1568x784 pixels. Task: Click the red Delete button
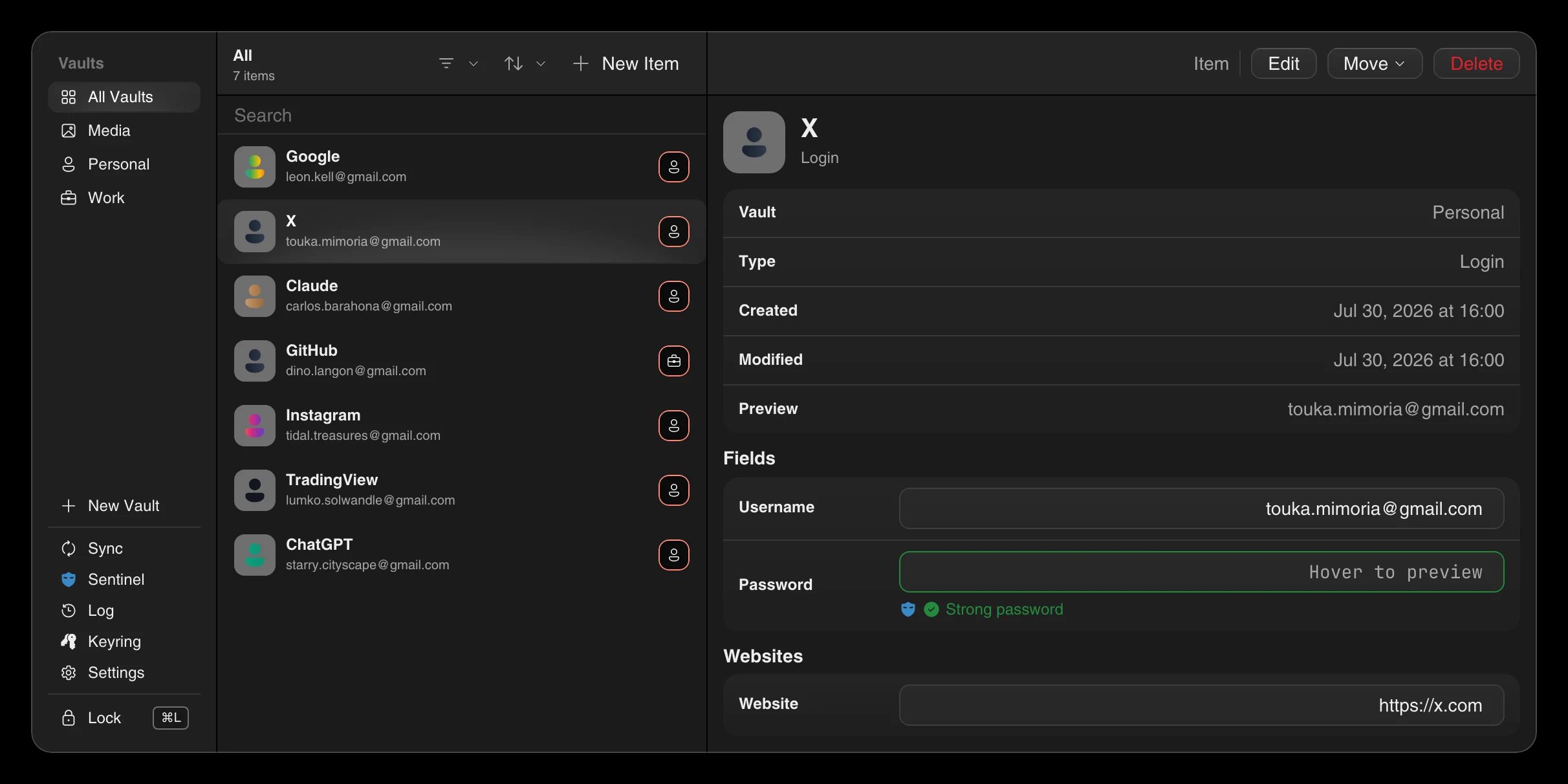tap(1476, 63)
